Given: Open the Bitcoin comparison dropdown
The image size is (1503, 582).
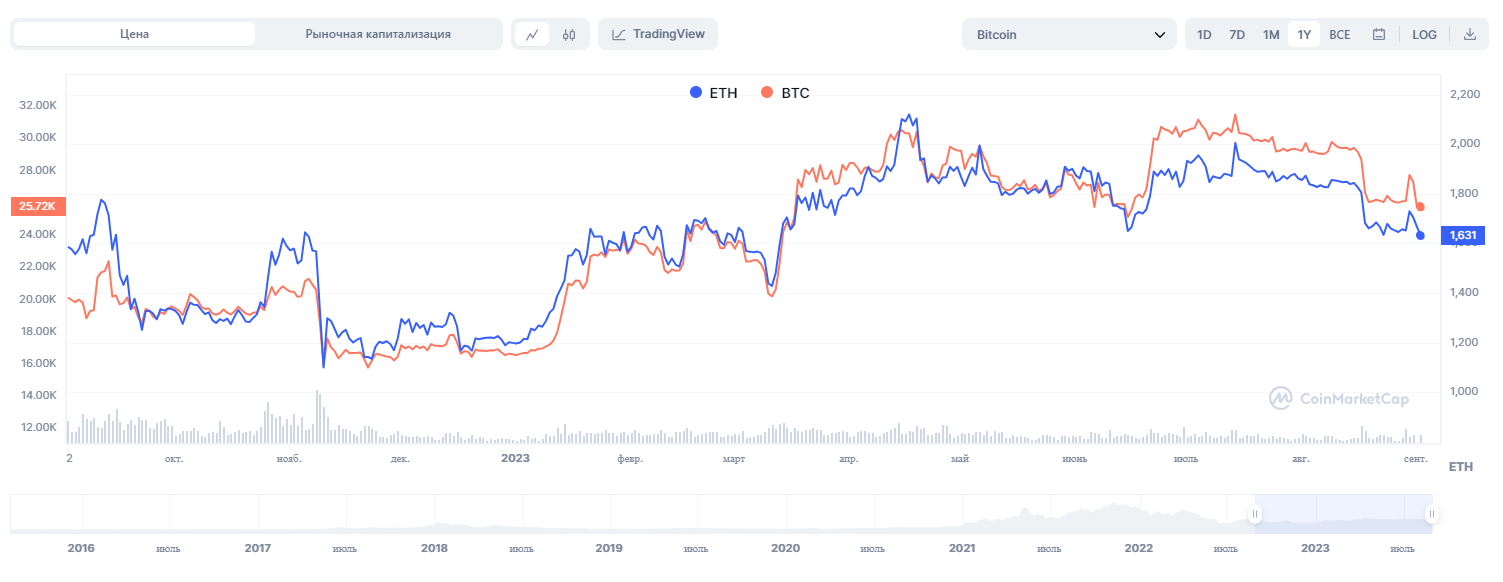Looking at the screenshot, I should coord(1069,34).
